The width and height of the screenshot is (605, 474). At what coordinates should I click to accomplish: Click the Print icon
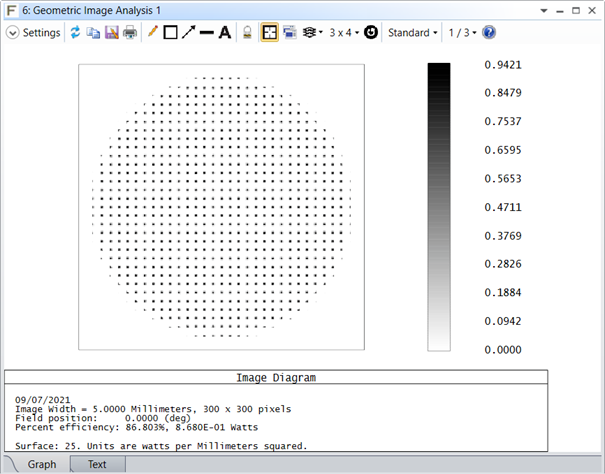point(129,32)
